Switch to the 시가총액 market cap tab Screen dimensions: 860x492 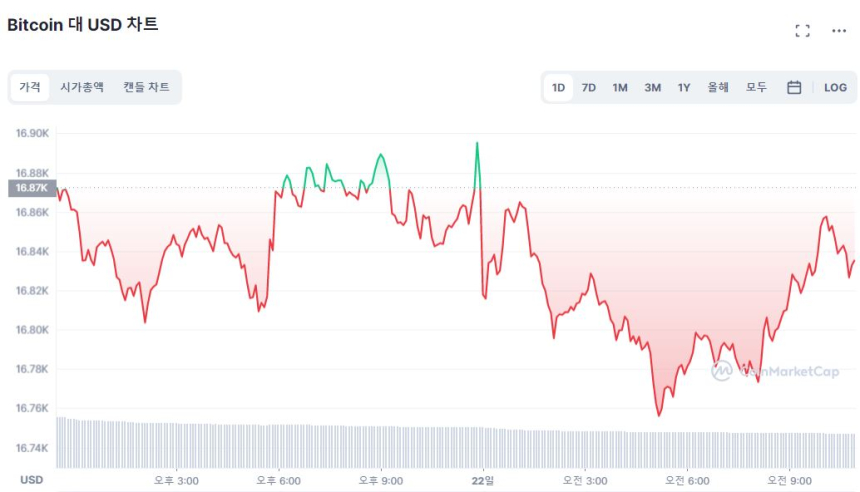[x=82, y=88]
